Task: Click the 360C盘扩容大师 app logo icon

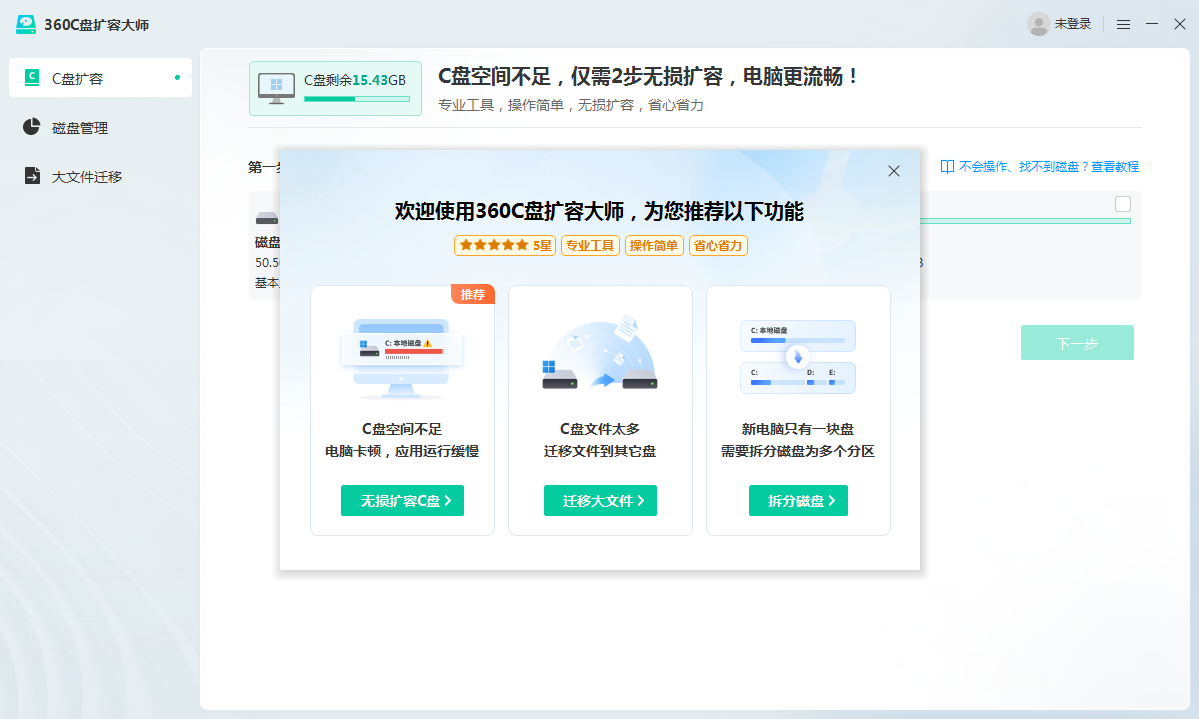Action: 26,24
